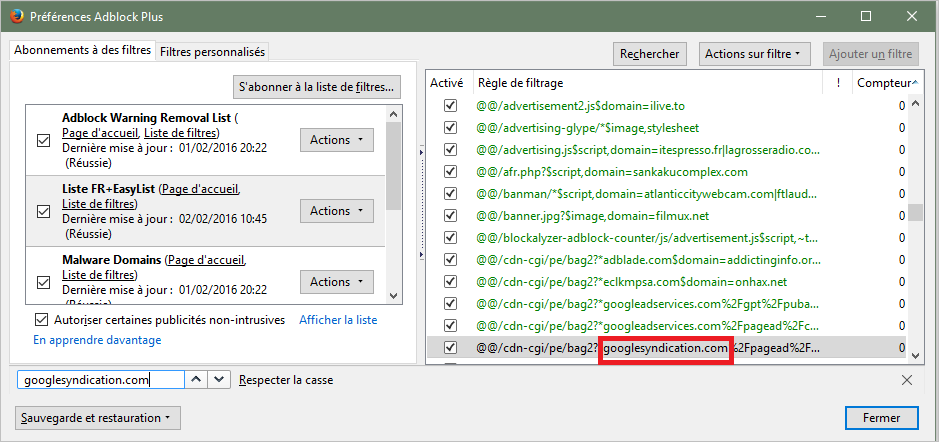The height and width of the screenshot is (442, 939).
Task: Click the search field containing googlesyndication.com
Action: click(x=100, y=380)
